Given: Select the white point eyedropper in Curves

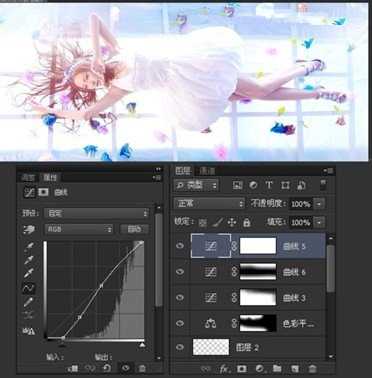Looking at the screenshot, I should point(29,273).
